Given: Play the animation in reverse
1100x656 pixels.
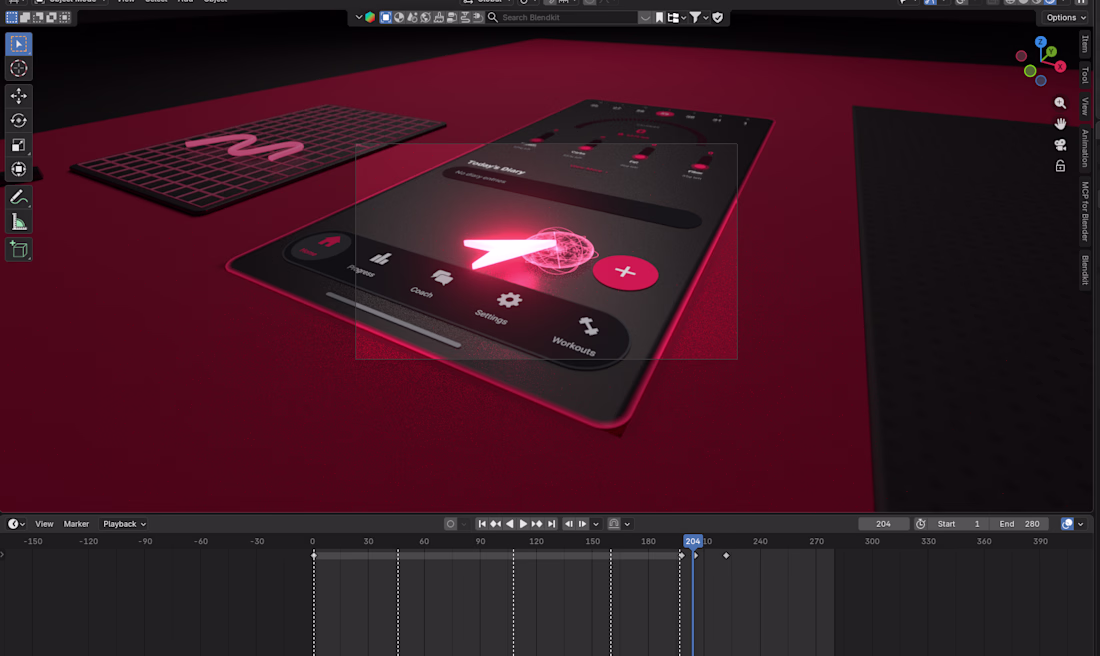Looking at the screenshot, I should pos(509,524).
